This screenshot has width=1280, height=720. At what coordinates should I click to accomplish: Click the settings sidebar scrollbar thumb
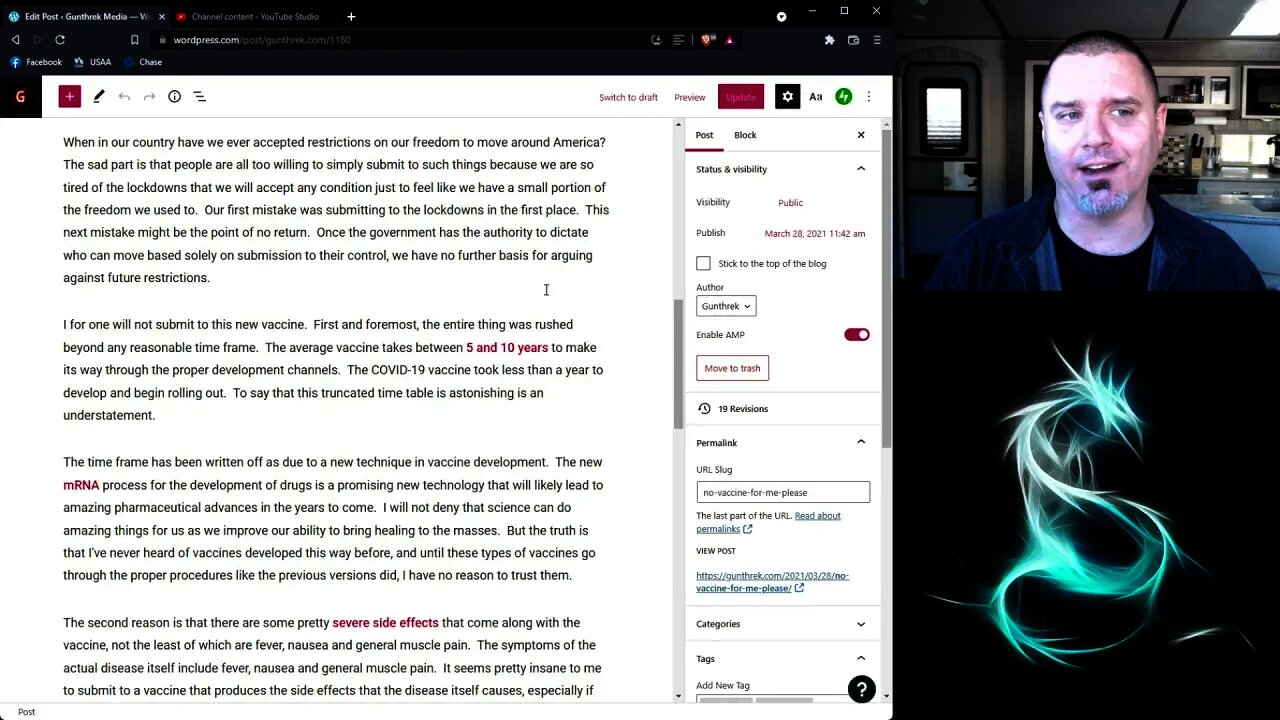(885, 290)
